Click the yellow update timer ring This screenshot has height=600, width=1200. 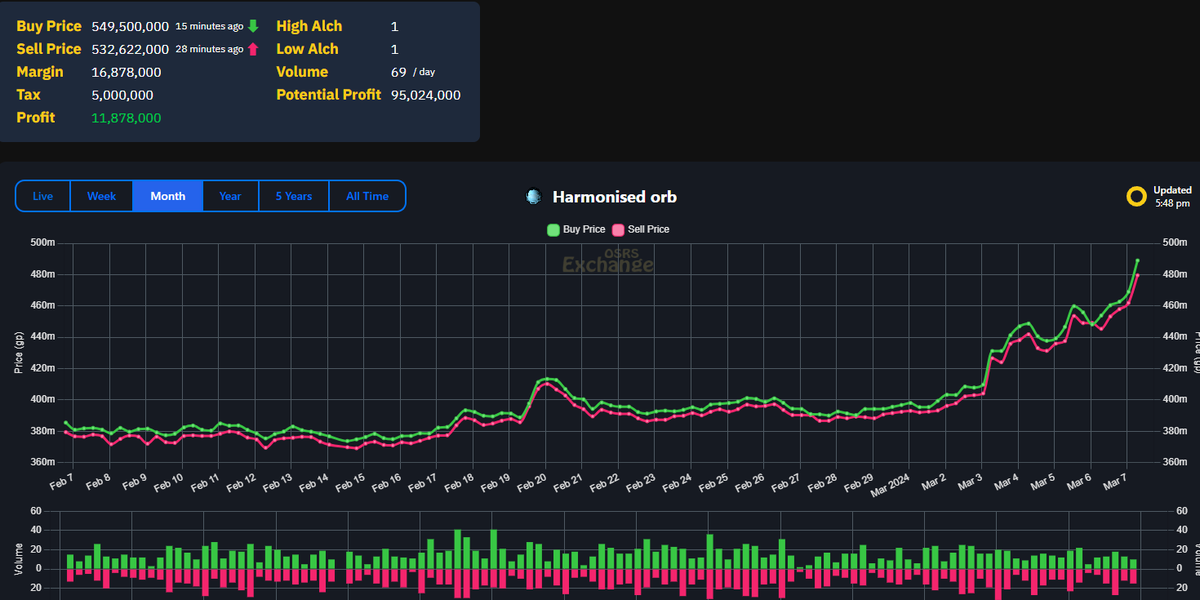point(1137,196)
